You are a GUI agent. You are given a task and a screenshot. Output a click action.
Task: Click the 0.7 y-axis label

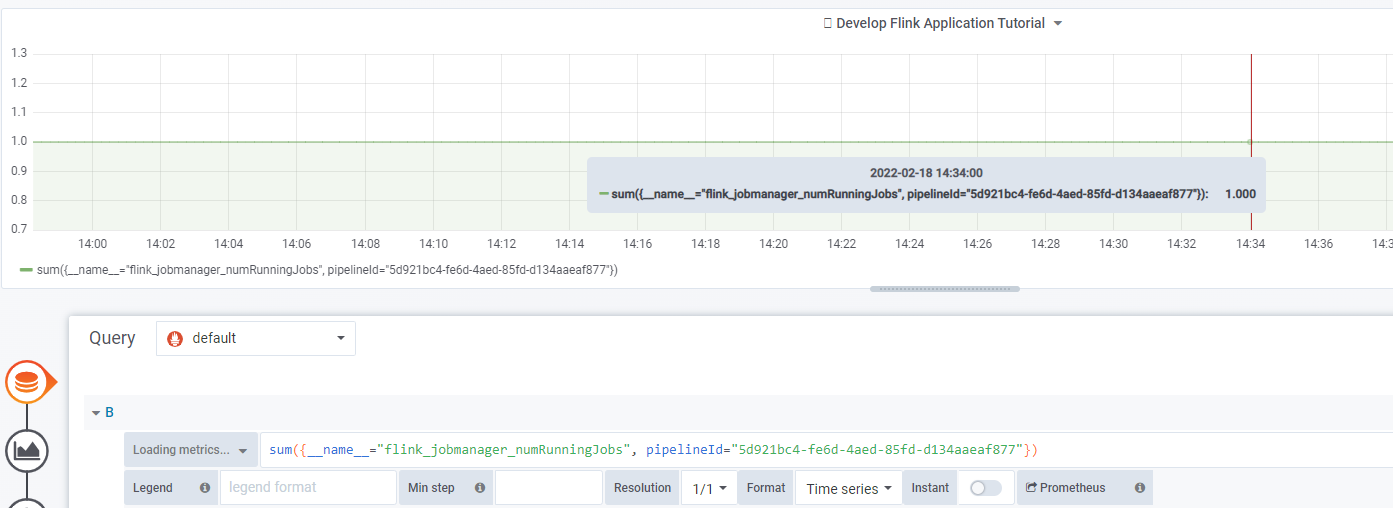(x=19, y=229)
